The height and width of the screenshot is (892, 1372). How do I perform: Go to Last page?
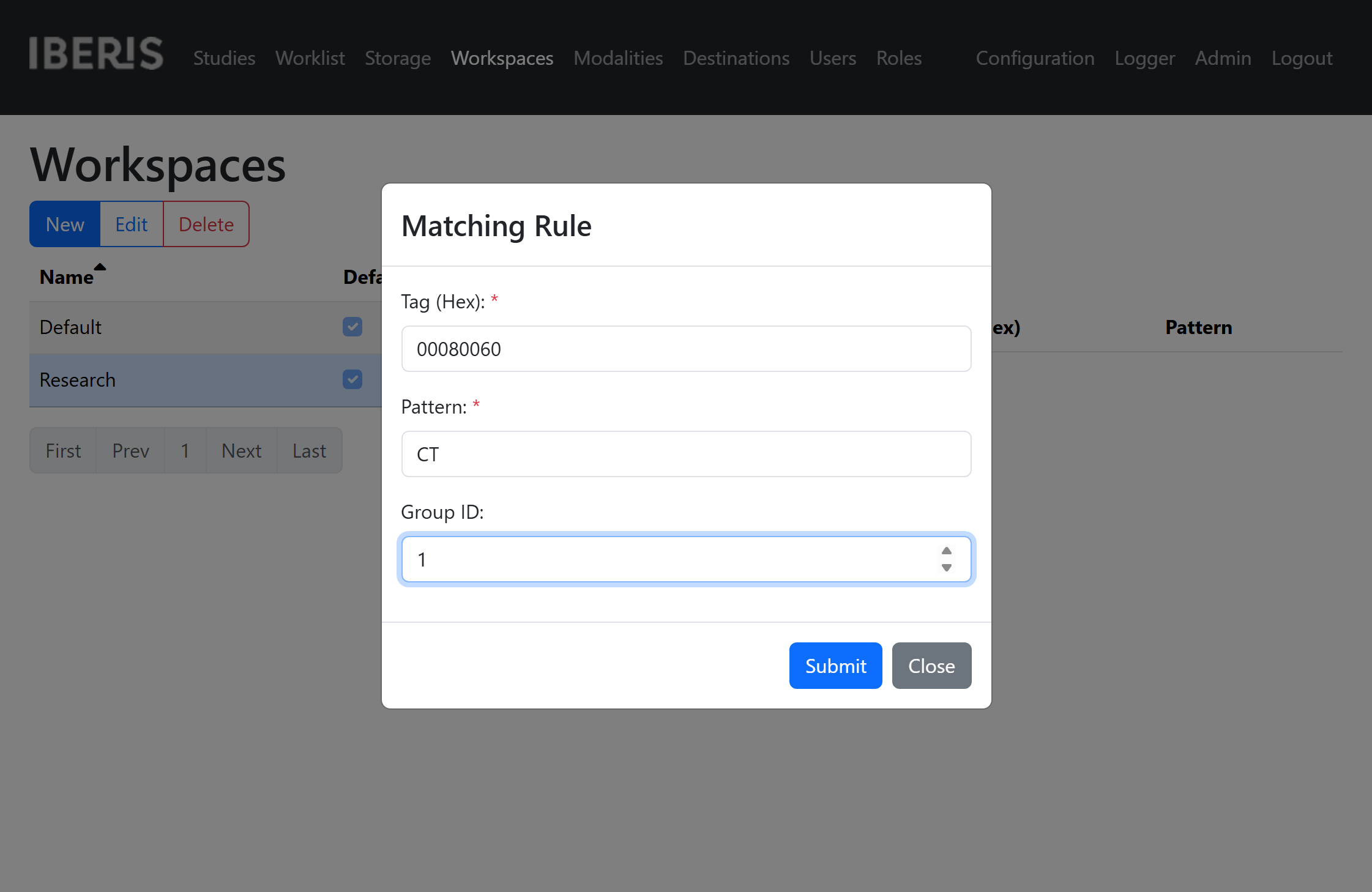[309, 450]
